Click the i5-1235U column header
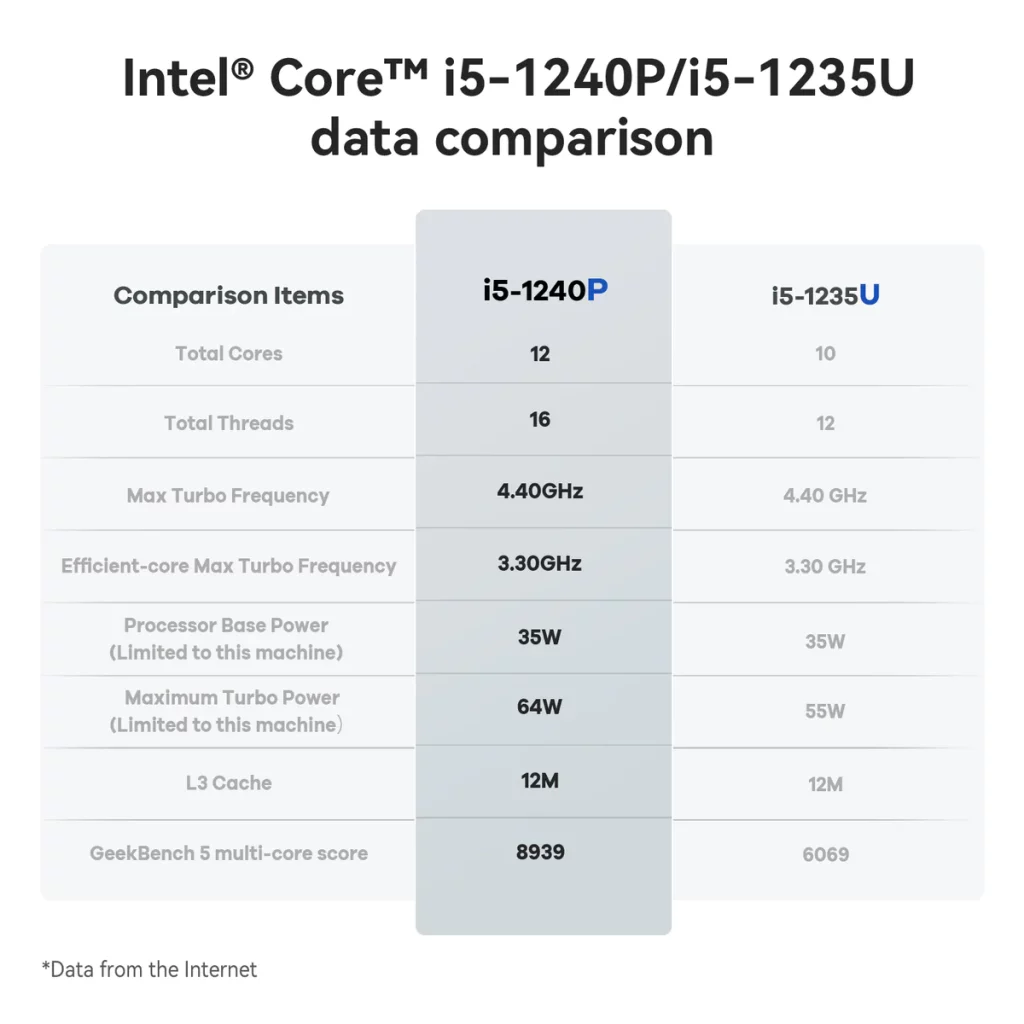Screen dimensions: 1024x1024 pyautogui.click(x=825, y=295)
